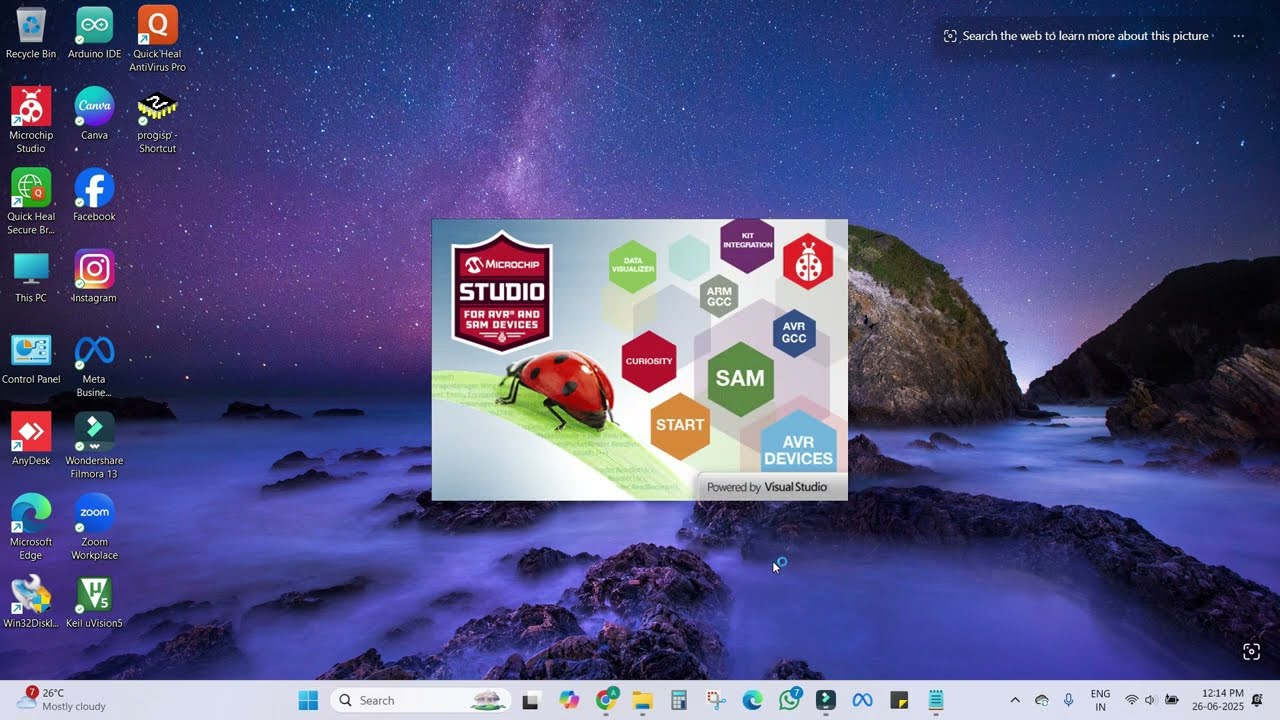The width and height of the screenshot is (1280, 720).
Task: Select the Meta Business desktop icon
Action: click(x=94, y=365)
